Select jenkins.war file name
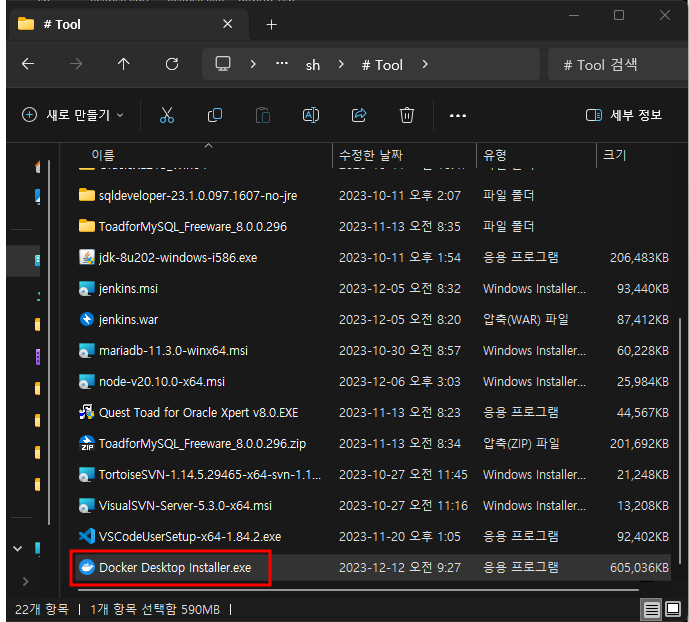Screen dimensions: 689x622 (128, 319)
